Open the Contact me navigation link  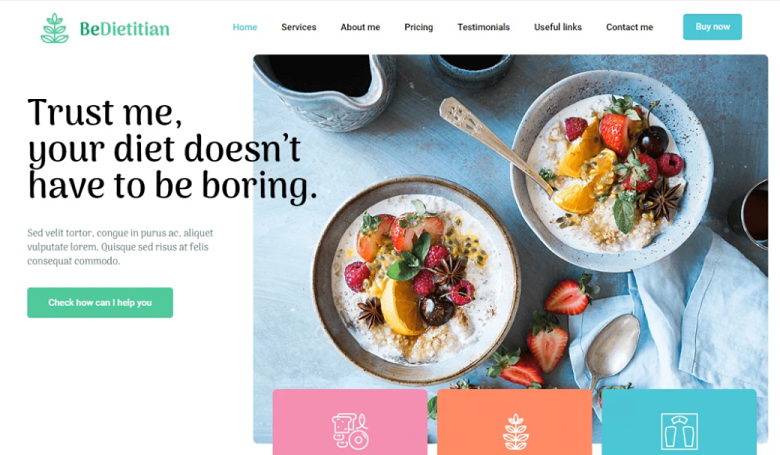(629, 27)
